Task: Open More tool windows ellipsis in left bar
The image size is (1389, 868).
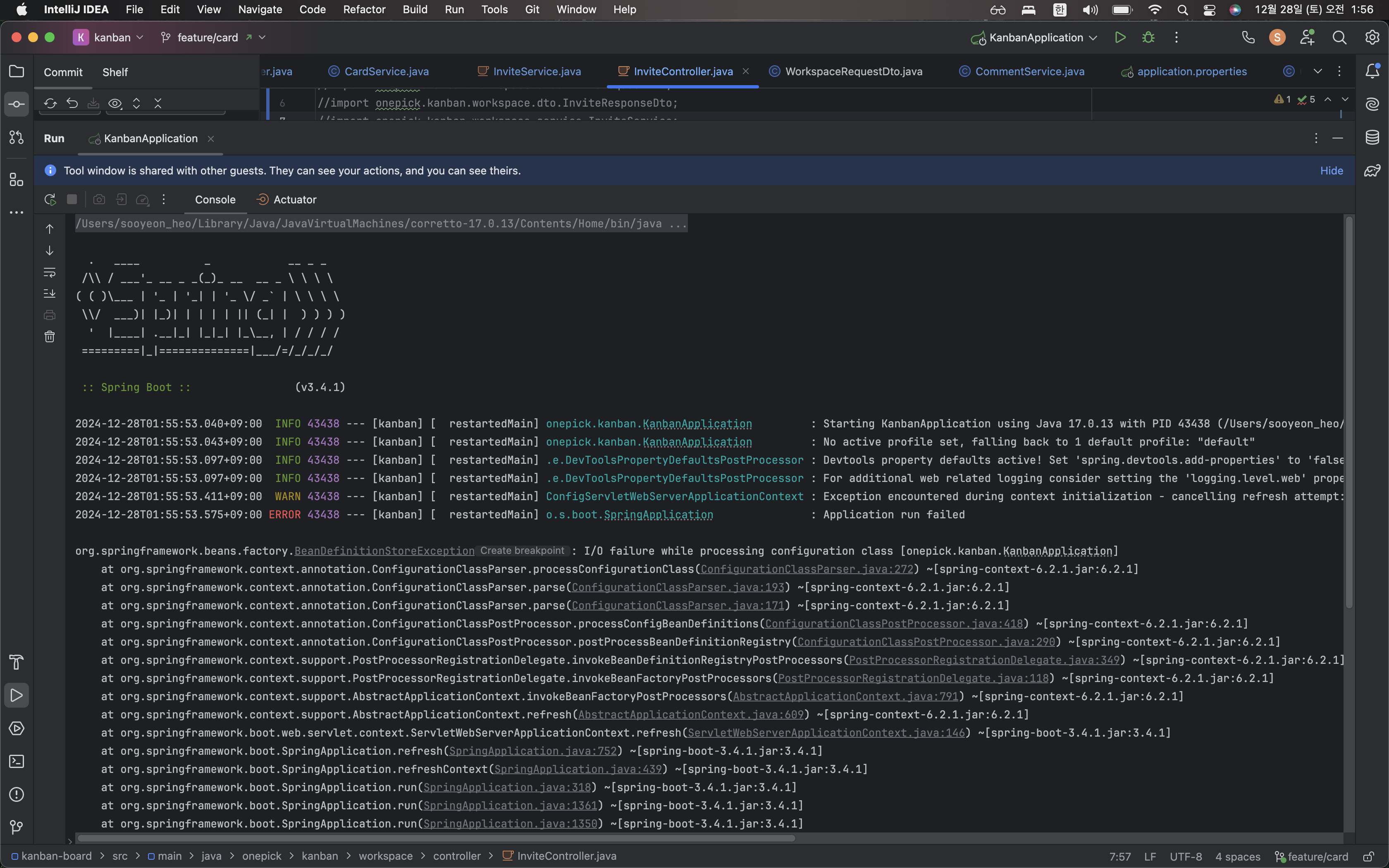Action: pyautogui.click(x=17, y=213)
